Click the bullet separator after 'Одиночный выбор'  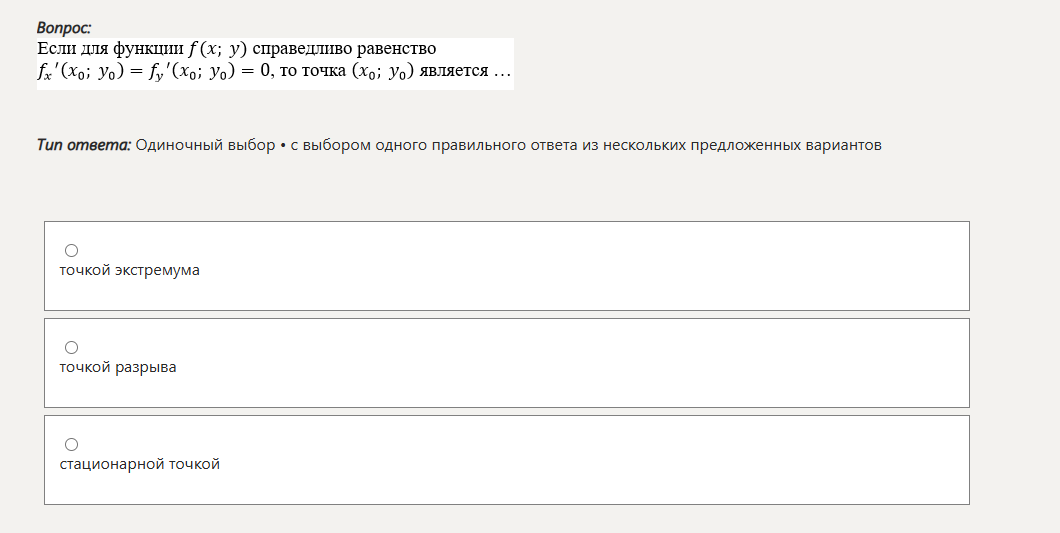pos(283,145)
